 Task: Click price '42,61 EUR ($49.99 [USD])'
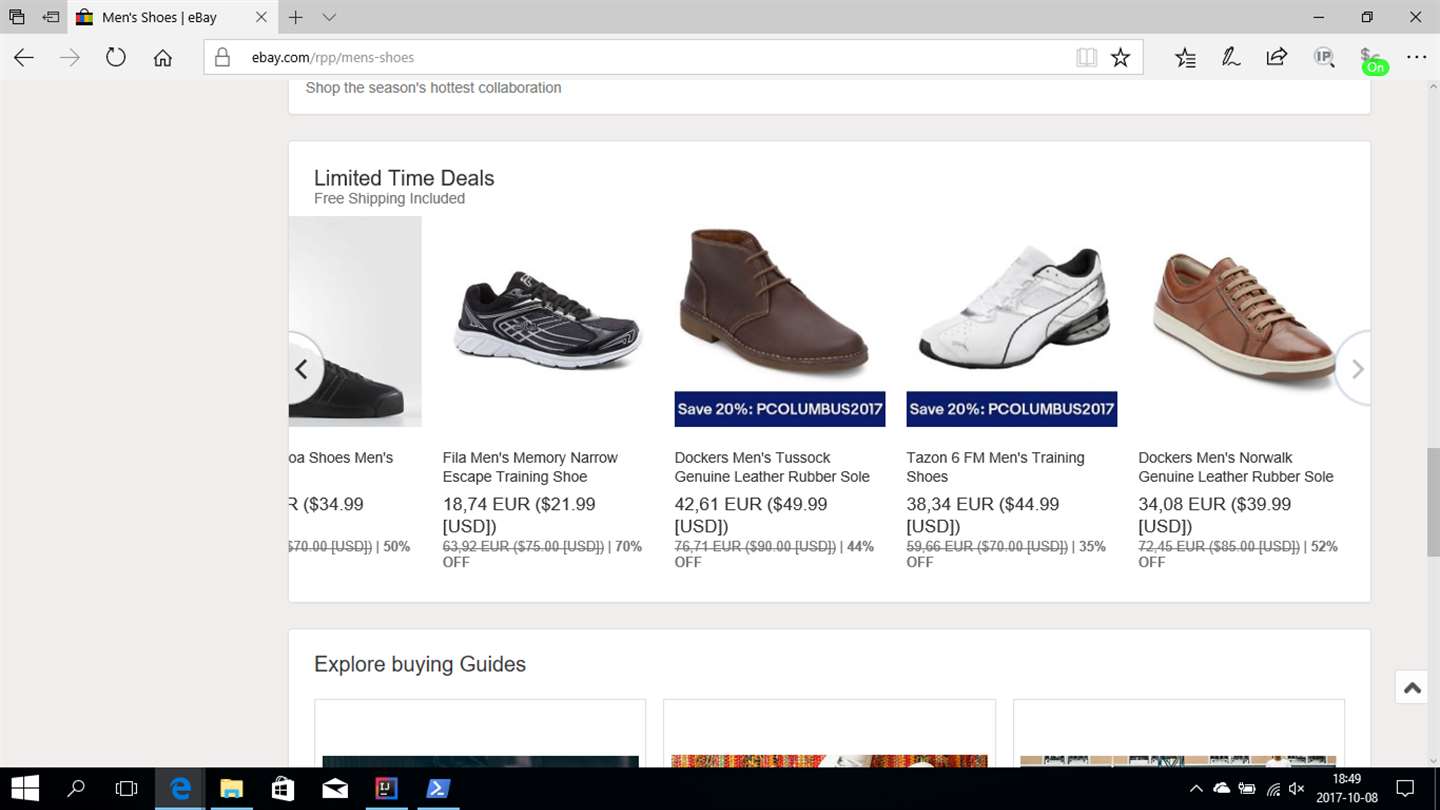click(x=751, y=515)
